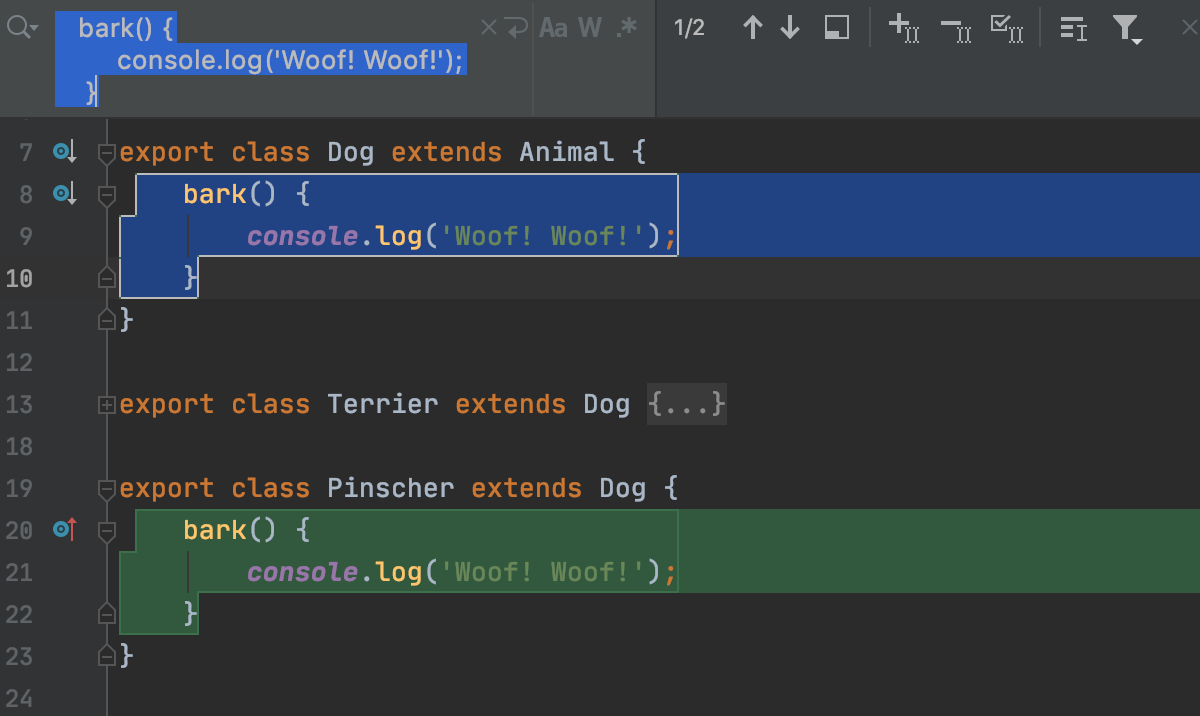Click the extends keyword on line 7
1200x716 pixels.
(447, 153)
